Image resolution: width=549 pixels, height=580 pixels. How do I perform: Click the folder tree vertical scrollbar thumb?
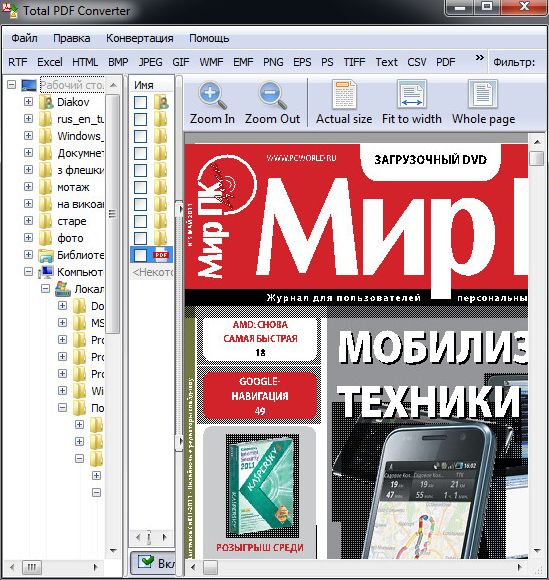[x=113, y=214]
